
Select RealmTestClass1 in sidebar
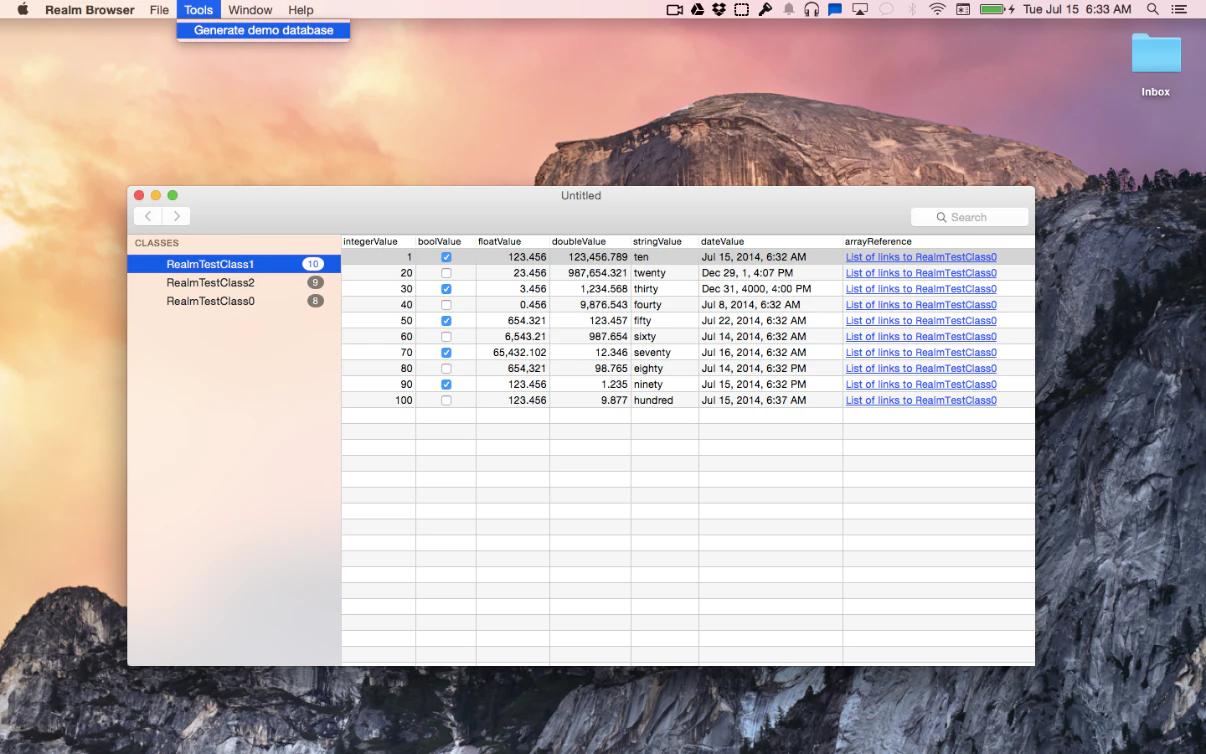coord(234,264)
